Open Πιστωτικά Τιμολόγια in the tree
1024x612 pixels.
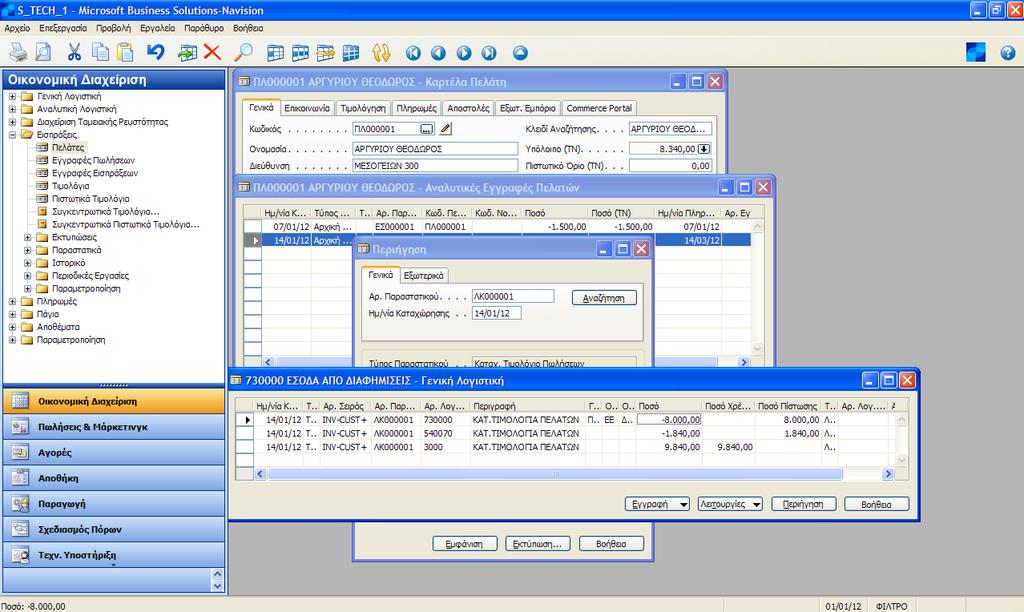coord(90,199)
